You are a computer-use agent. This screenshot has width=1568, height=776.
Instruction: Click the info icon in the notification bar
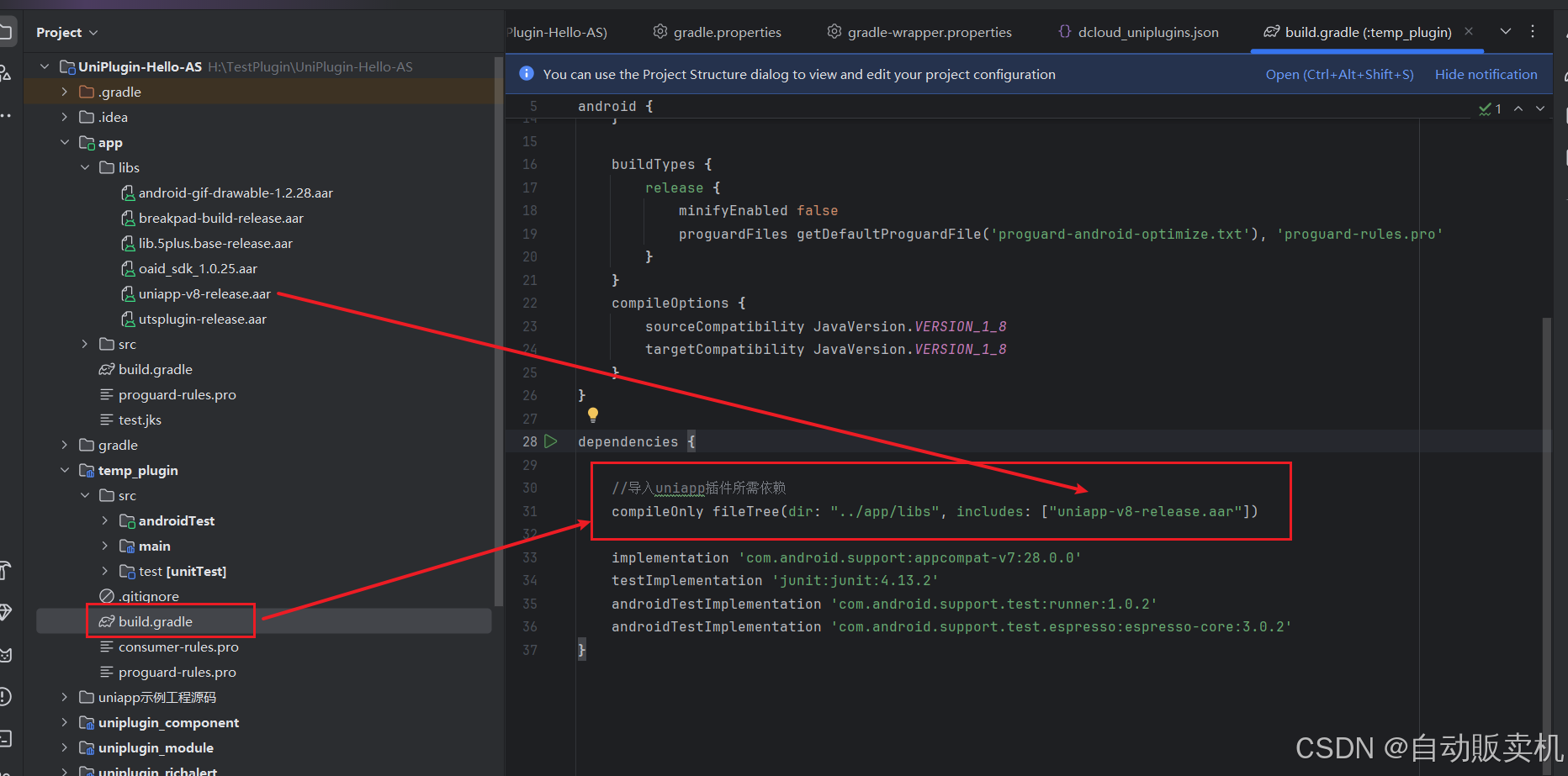coord(527,74)
